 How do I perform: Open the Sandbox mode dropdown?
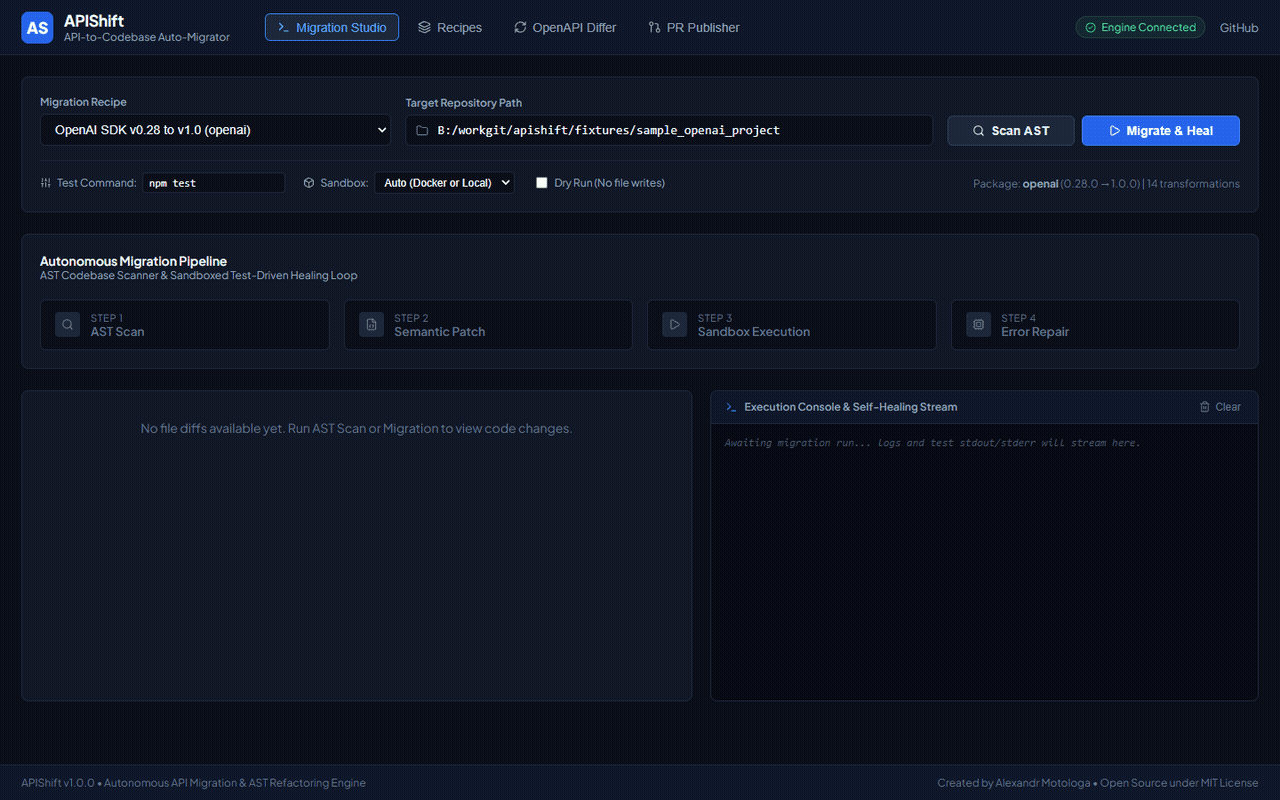(444, 183)
